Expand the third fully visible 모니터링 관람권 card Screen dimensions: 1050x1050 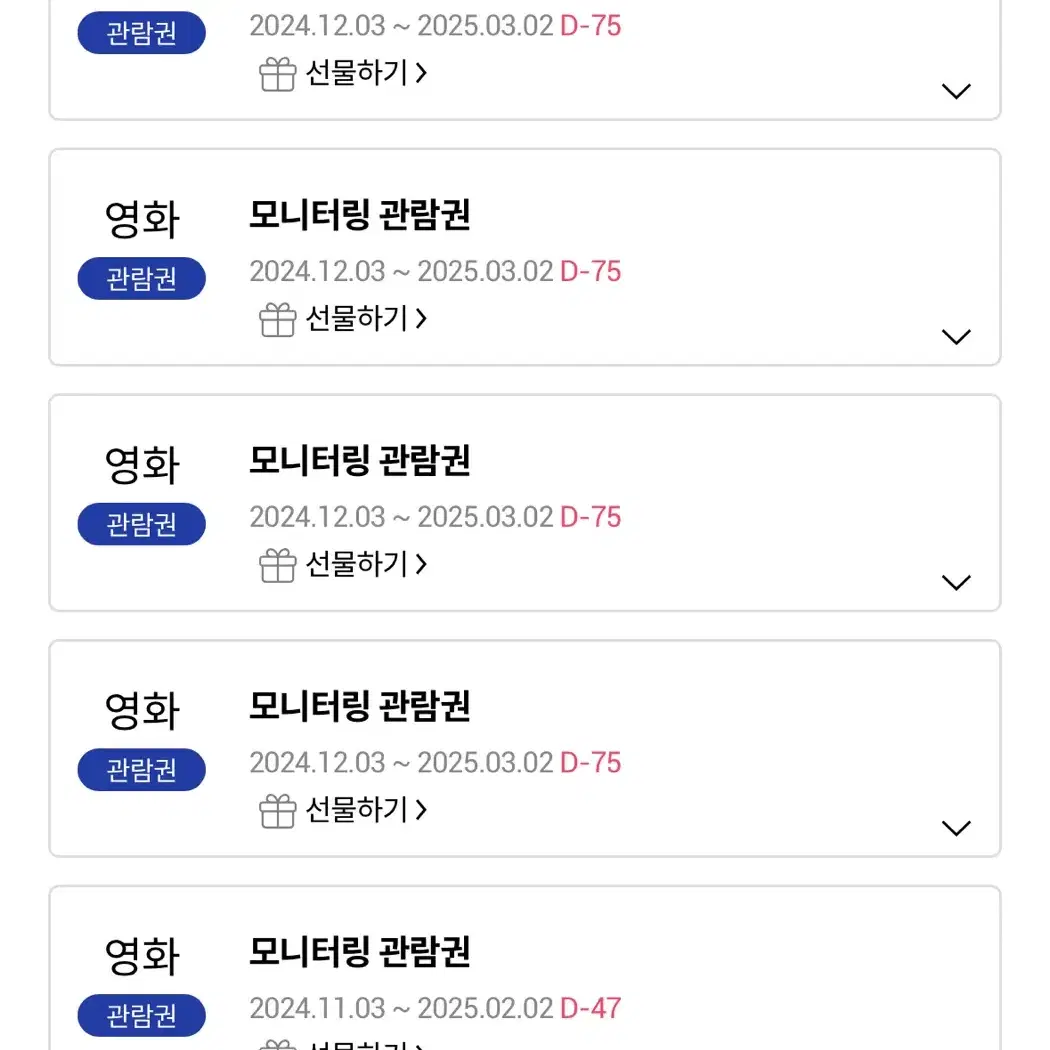click(956, 828)
